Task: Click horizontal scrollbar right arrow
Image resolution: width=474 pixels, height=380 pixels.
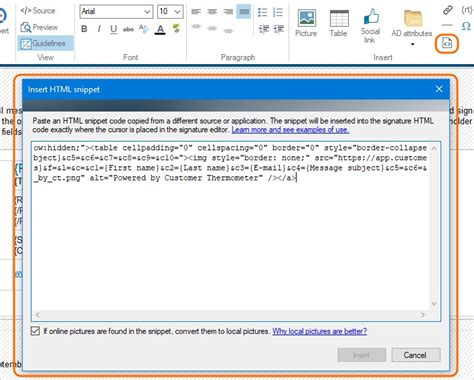Action: click(x=423, y=315)
